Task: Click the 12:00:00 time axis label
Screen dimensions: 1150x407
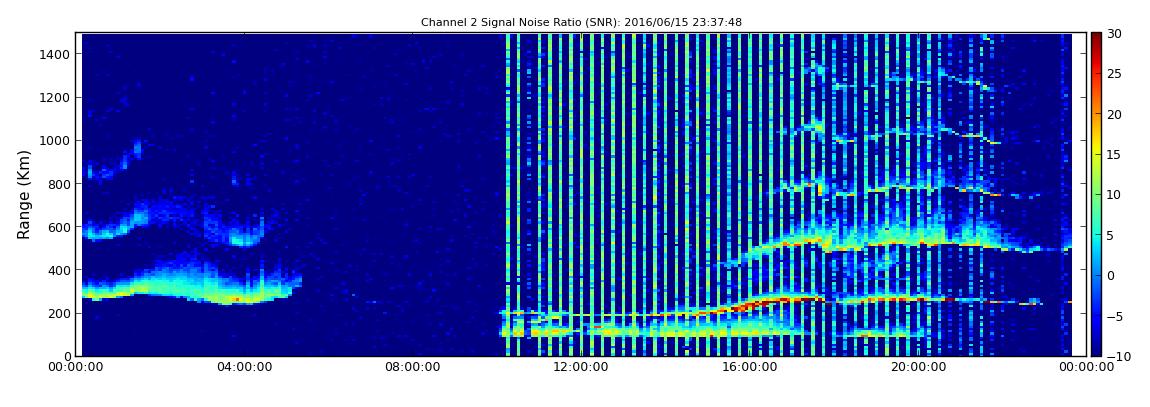Action: pos(580,367)
